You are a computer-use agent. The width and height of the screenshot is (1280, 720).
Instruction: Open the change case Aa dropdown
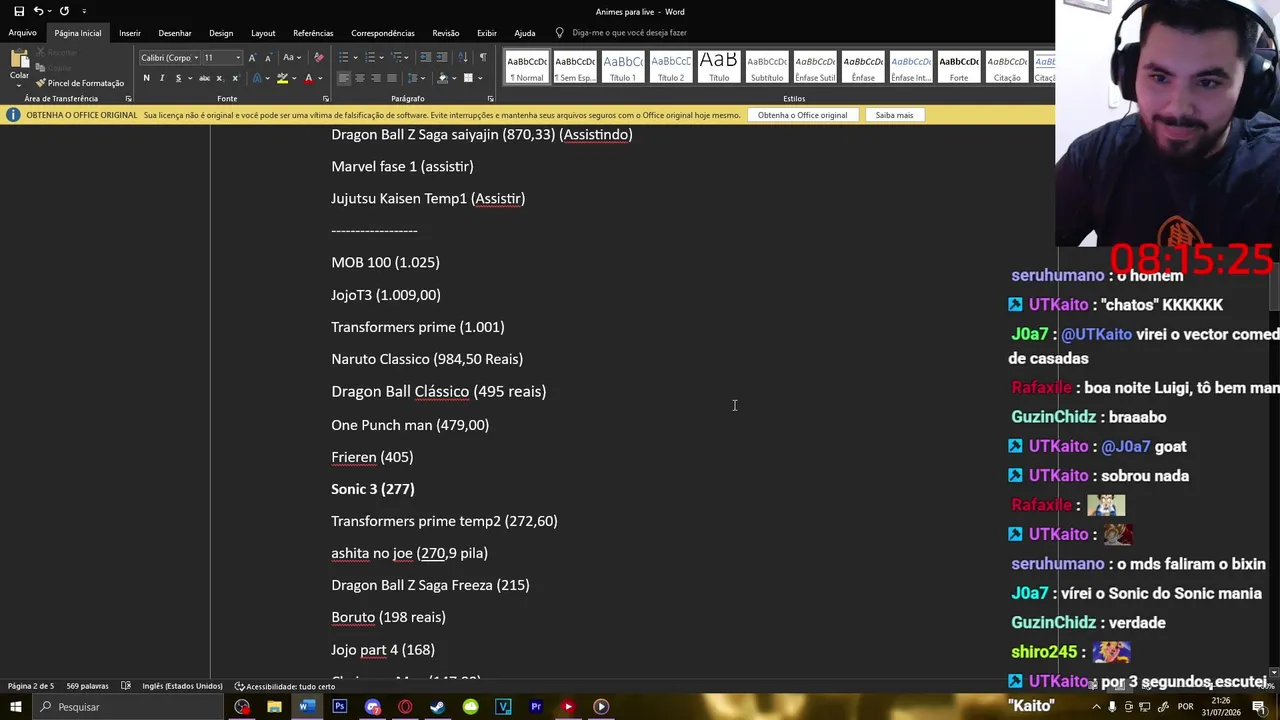(x=291, y=57)
